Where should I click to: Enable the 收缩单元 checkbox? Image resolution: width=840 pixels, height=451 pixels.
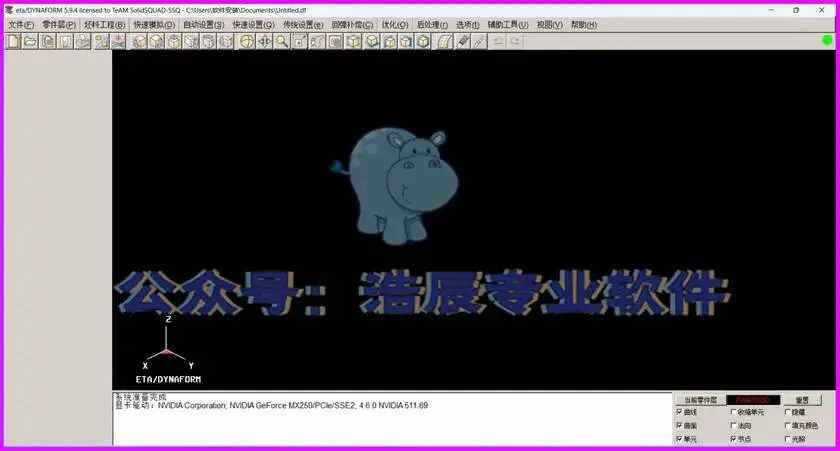point(733,412)
